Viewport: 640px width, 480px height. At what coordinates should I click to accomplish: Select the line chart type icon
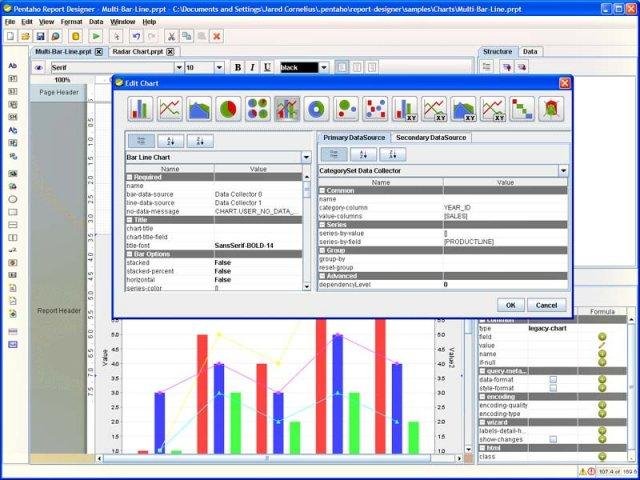click(170, 109)
